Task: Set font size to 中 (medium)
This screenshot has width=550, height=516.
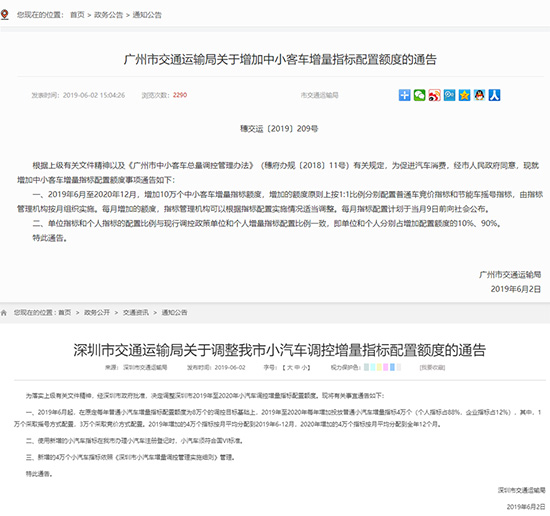Action: pos(297,367)
